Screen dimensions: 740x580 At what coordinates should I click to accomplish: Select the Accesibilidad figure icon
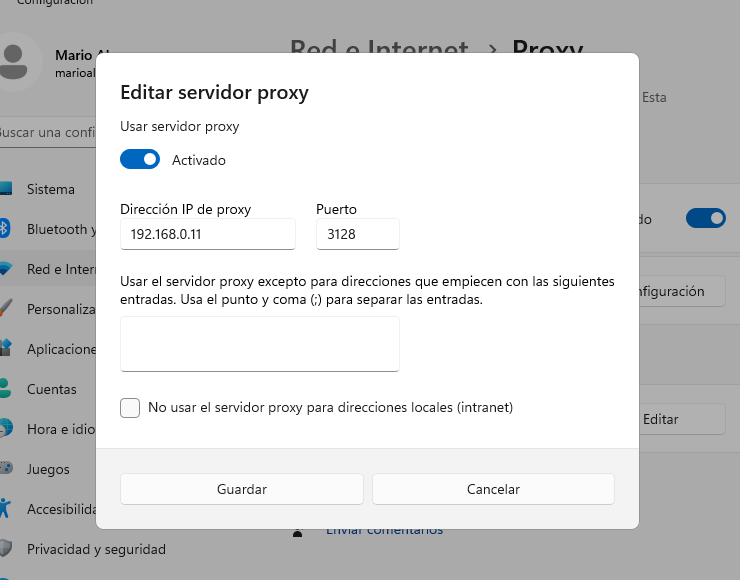(x=5, y=509)
